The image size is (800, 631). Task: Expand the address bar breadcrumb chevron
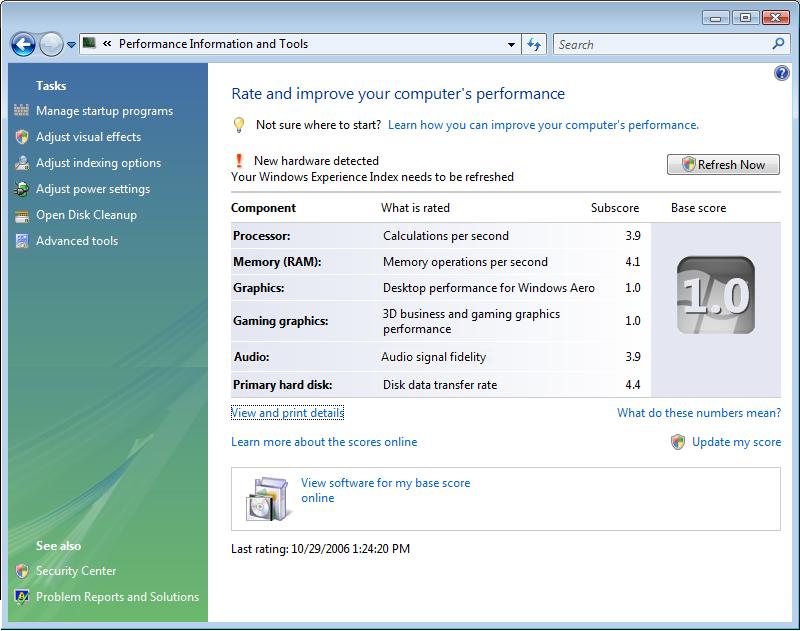coord(107,44)
